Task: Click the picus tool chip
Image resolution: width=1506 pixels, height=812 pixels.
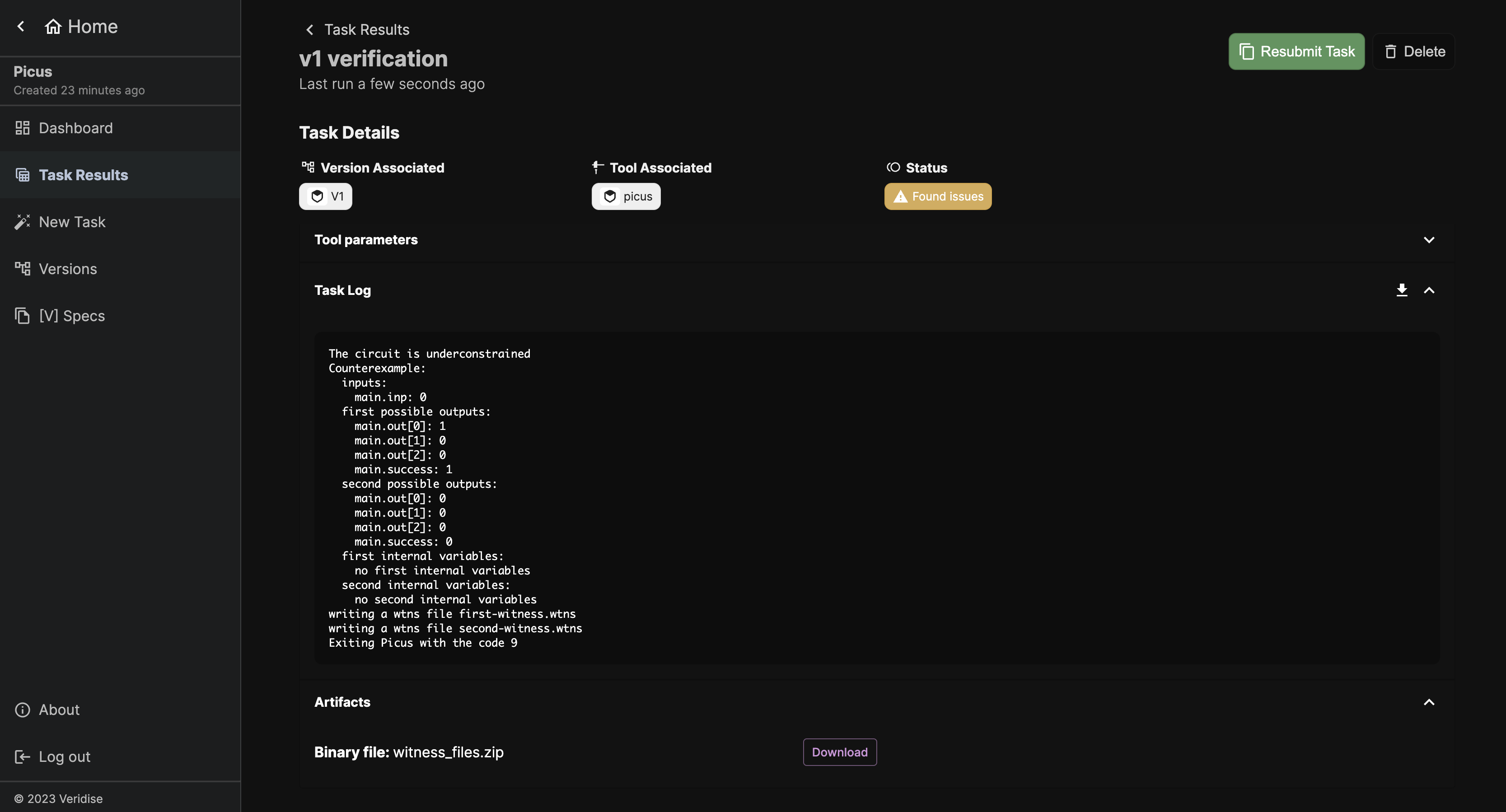Action: pos(626,196)
